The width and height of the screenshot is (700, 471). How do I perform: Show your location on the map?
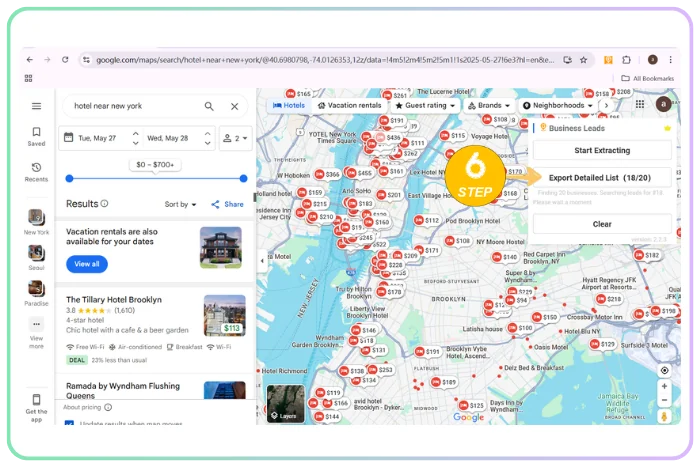click(x=664, y=370)
